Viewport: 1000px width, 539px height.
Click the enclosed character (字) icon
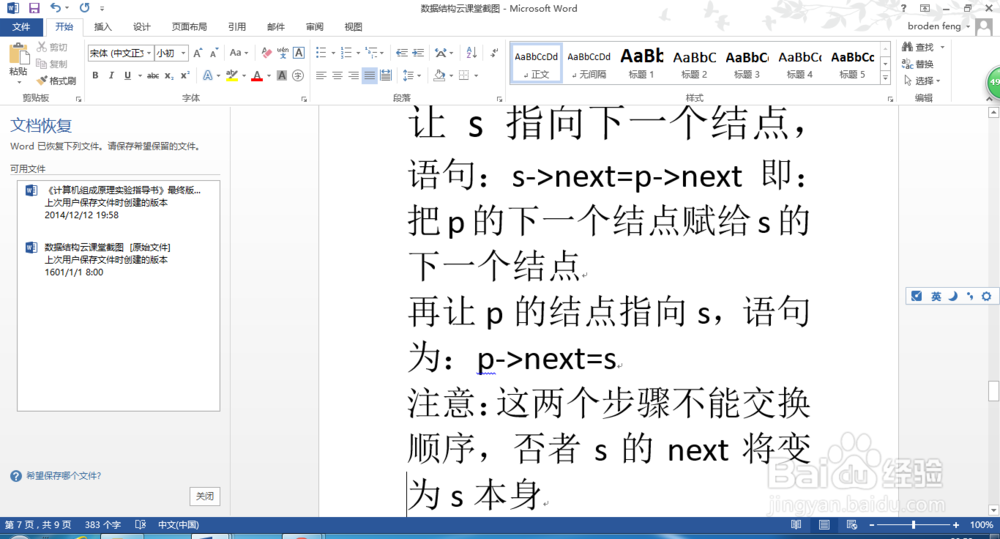tap(298, 75)
